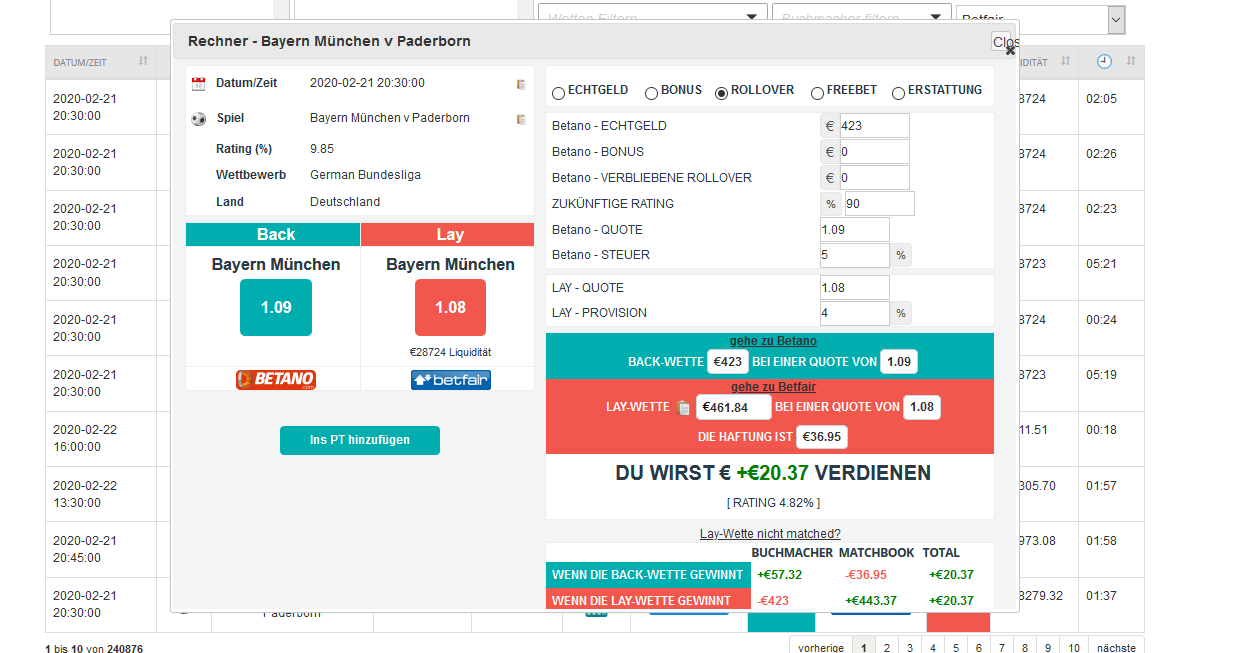
Task: Click the time cell 00:18
Action: tap(1101, 430)
